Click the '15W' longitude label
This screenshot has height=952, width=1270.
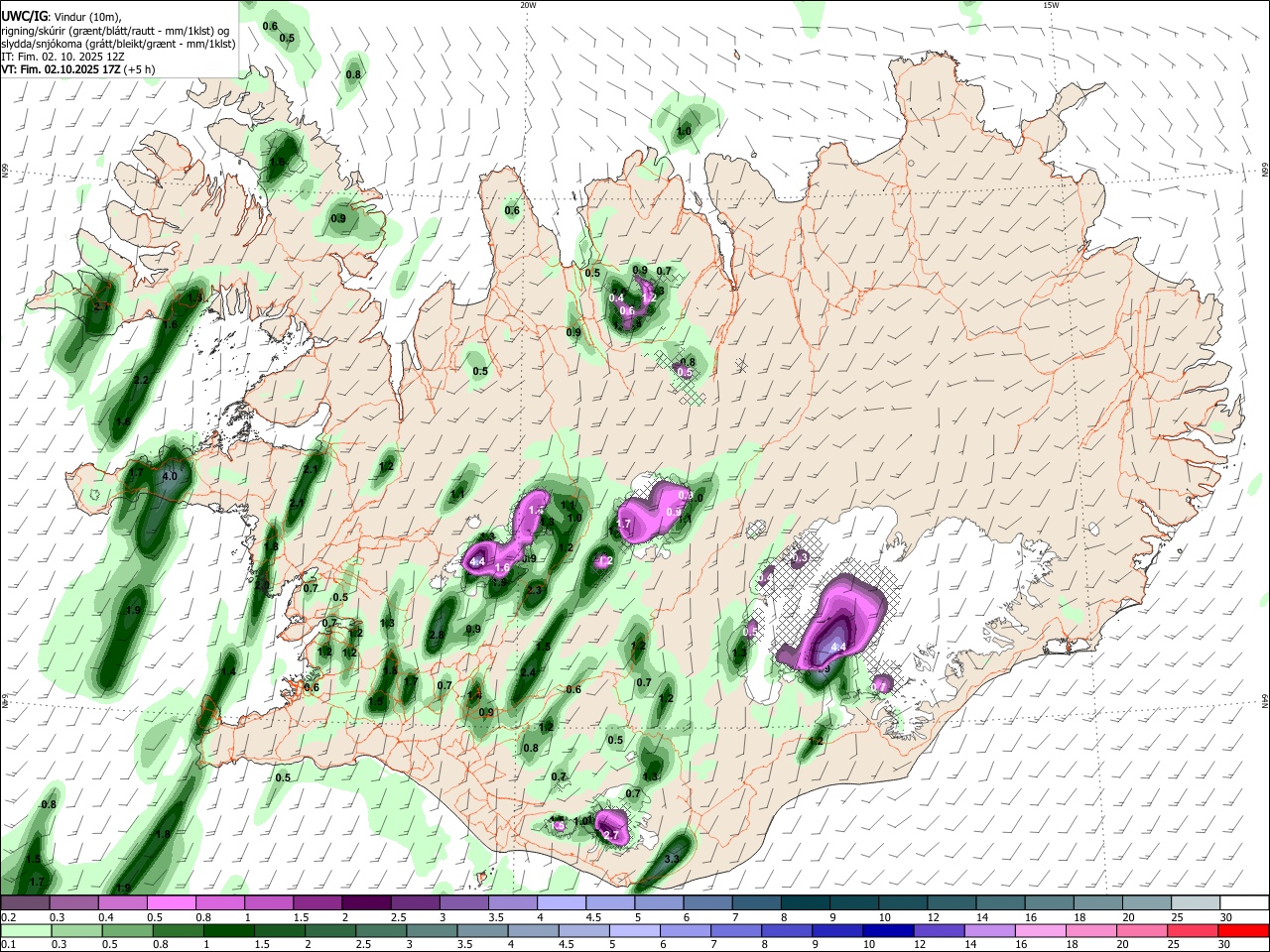pos(1051,5)
